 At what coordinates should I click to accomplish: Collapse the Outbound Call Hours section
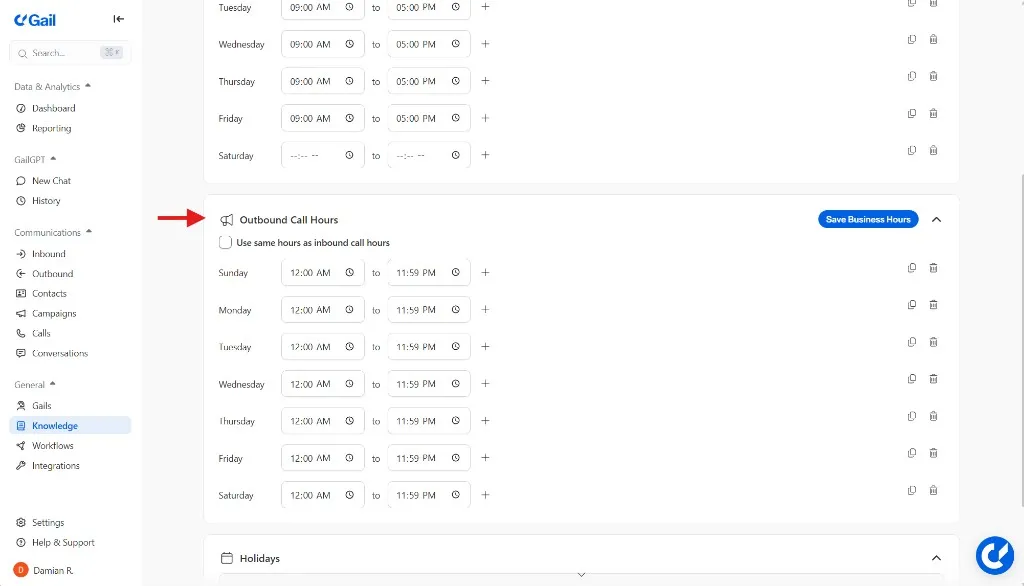coord(936,220)
